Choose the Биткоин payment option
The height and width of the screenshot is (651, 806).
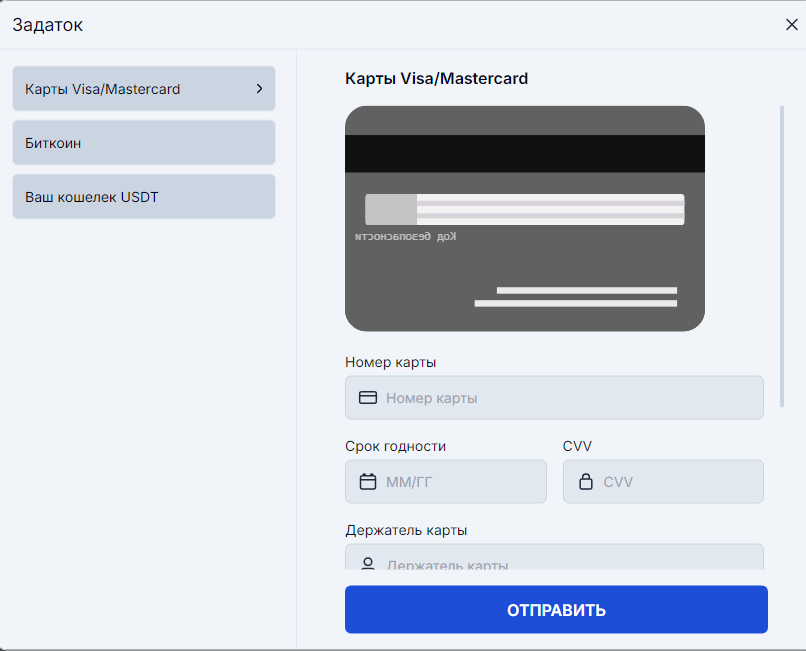tap(144, 142)
